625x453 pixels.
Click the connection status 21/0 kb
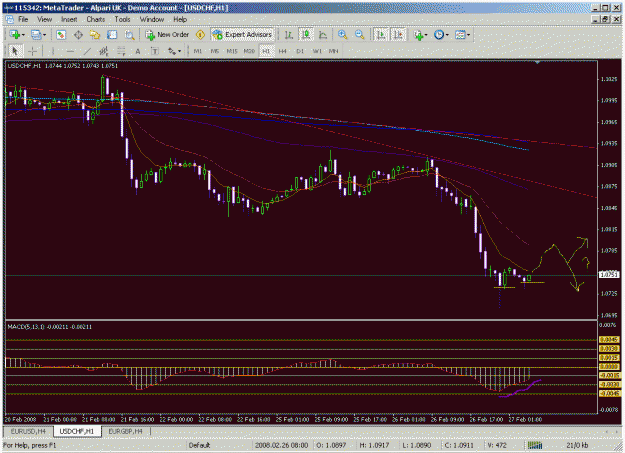pos(577,445)
